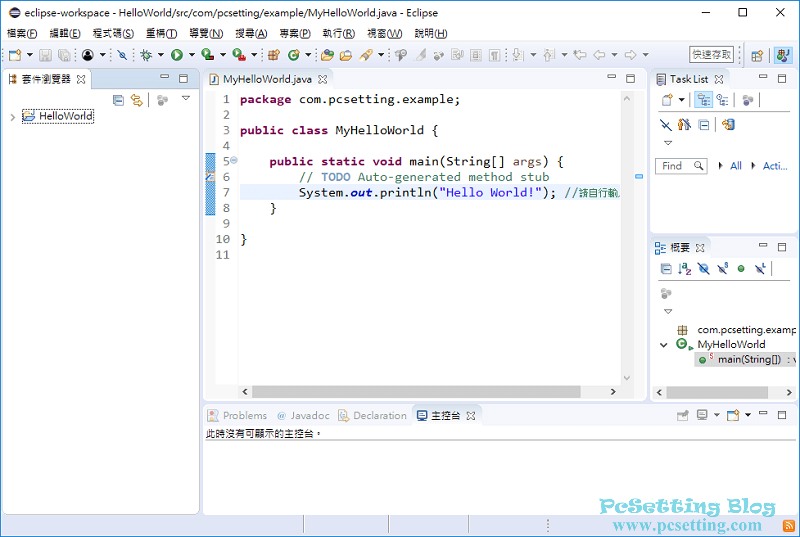This screenshot has width=800, height=537.
Task: Open the 檔案(F) menu
Action: point(22,34)
